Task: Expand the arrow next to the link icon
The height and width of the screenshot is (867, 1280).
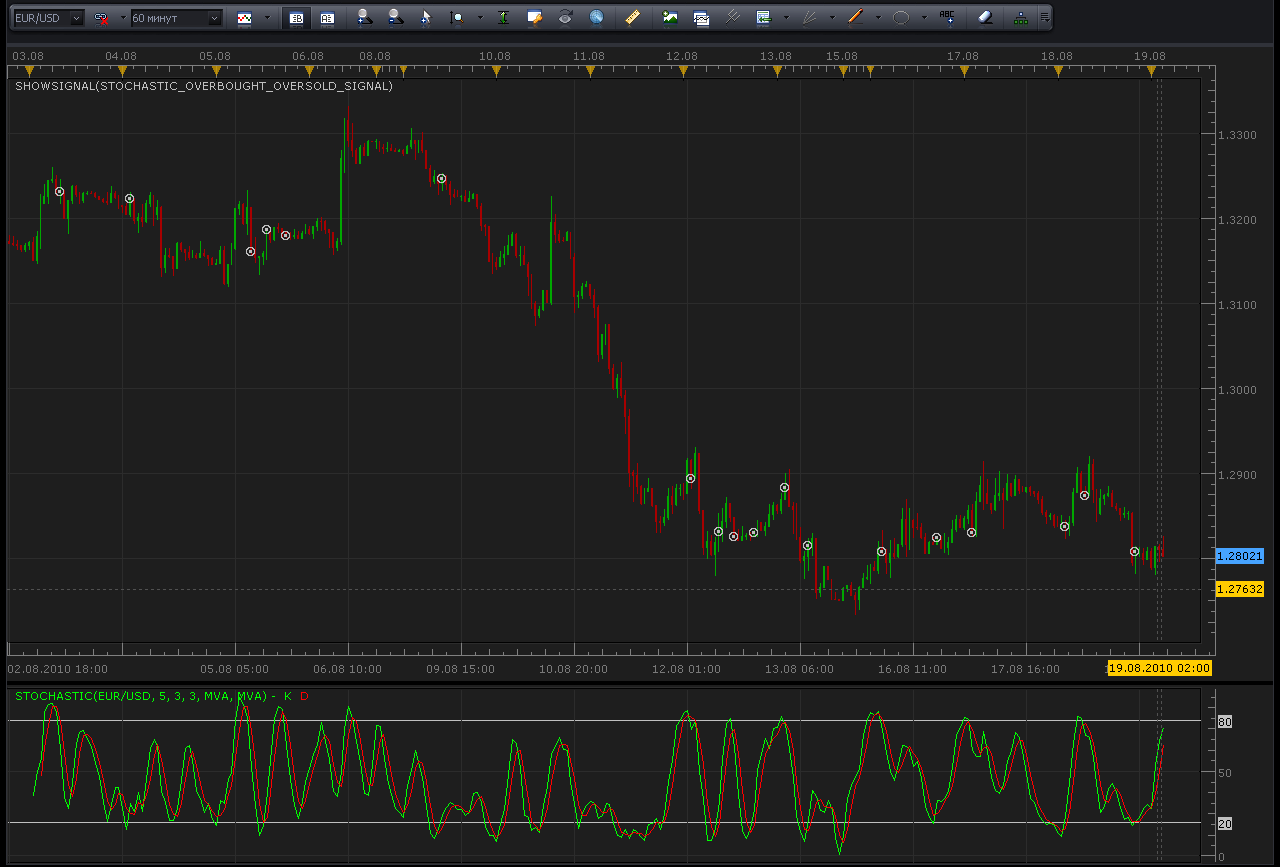Action: (122, 18)
